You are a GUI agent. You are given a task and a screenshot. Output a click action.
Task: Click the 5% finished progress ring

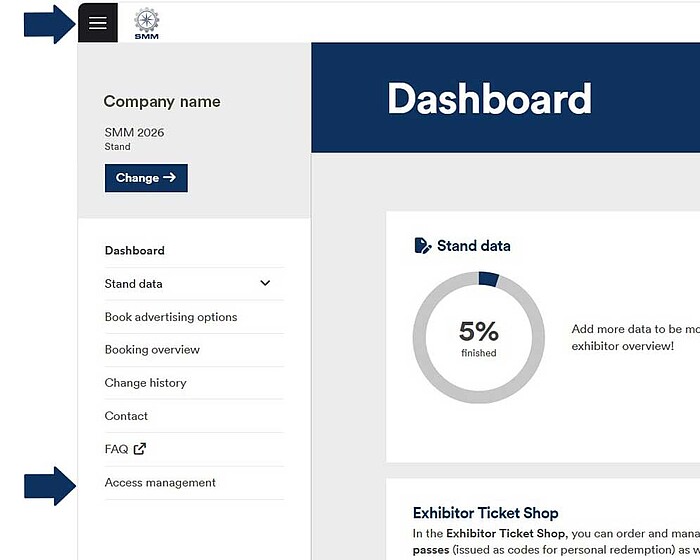pos(479,336)
